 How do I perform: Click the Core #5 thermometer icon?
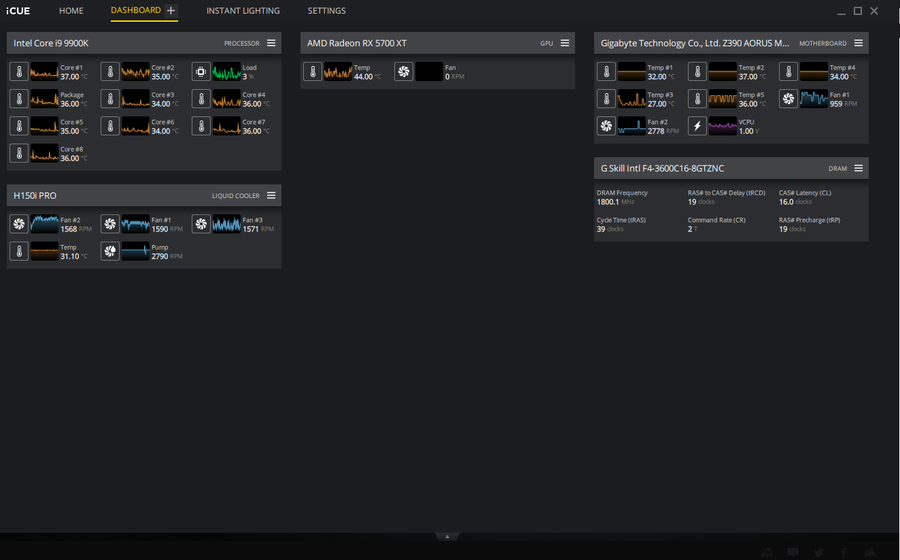click(19, 126)
